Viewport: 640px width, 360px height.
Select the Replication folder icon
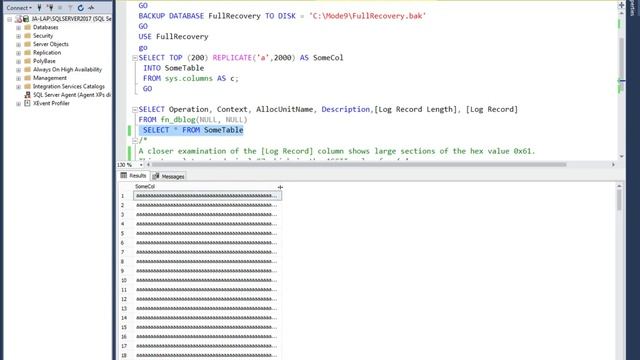[27, 53]
